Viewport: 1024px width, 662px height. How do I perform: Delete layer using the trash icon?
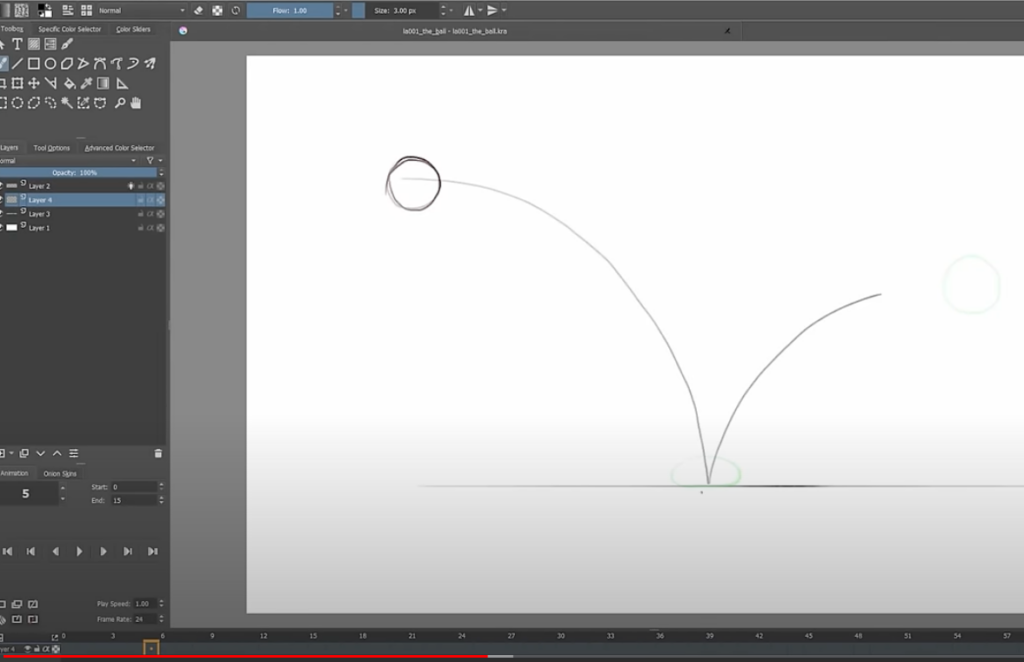click(158, 453)
